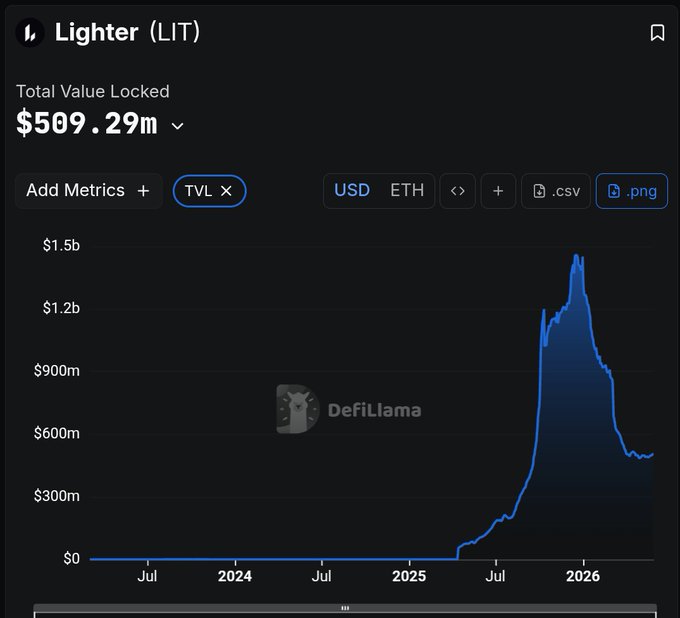Click the 2025 x-axis label
Viewport: 680px width, 618px height.
(409, 576)
